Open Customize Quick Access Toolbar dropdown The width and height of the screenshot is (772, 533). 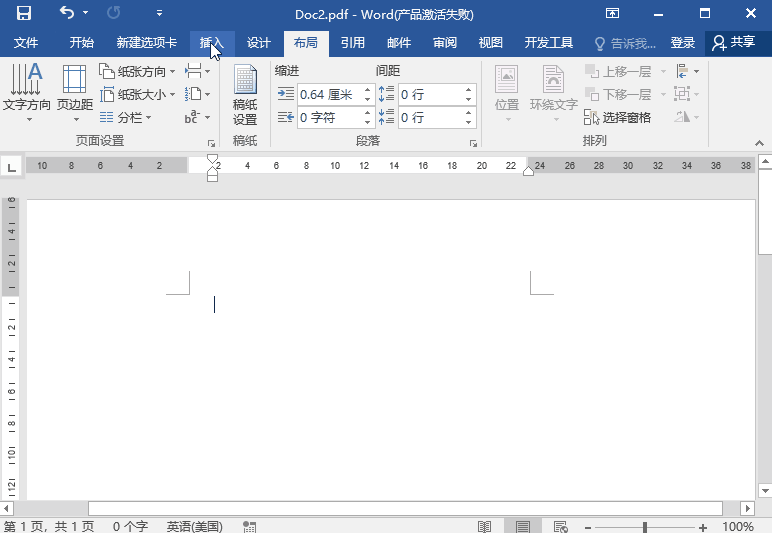point(159,13)
